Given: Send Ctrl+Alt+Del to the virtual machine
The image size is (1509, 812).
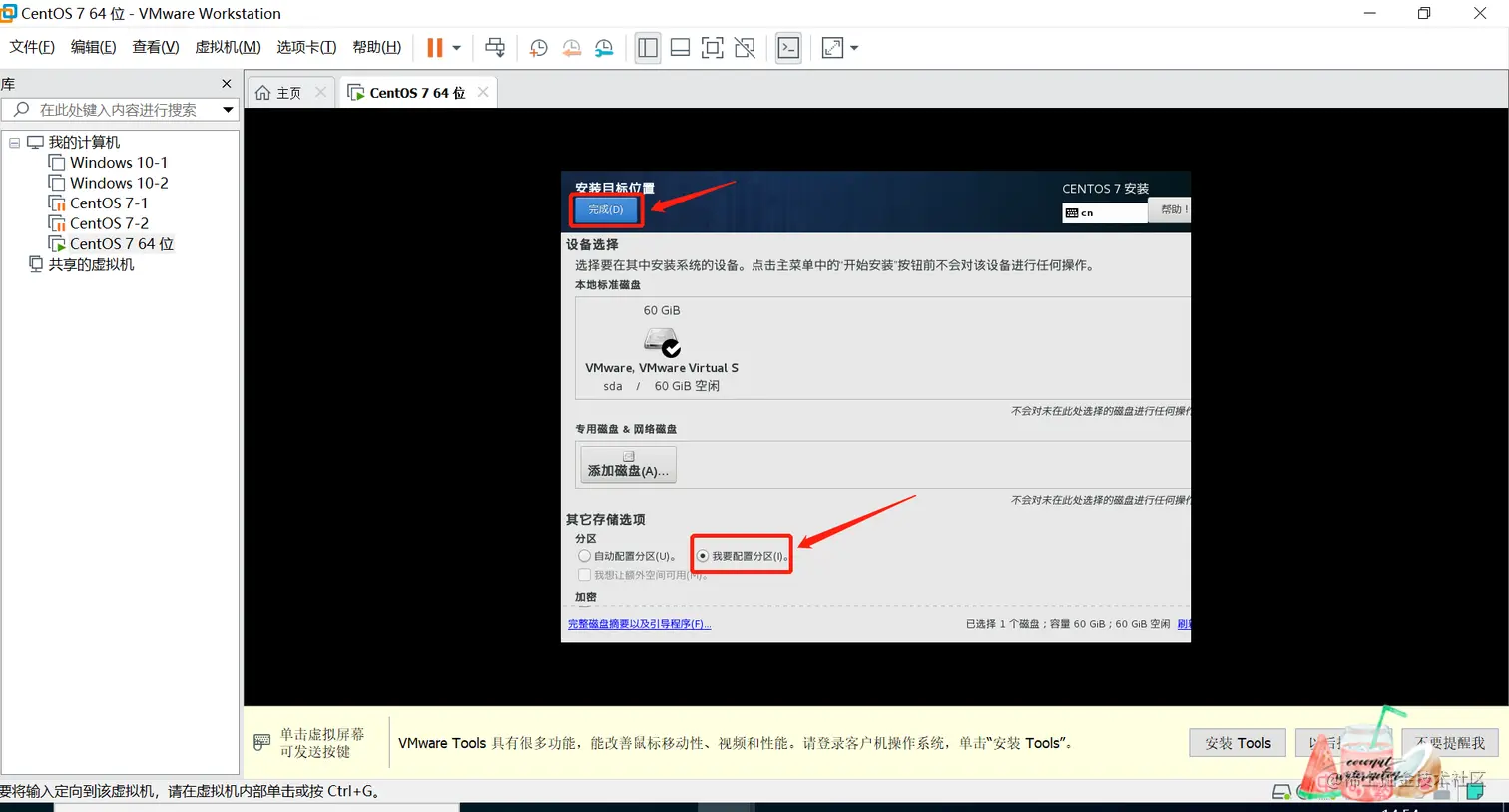Looking at the screenshot, I should point(495,47).
